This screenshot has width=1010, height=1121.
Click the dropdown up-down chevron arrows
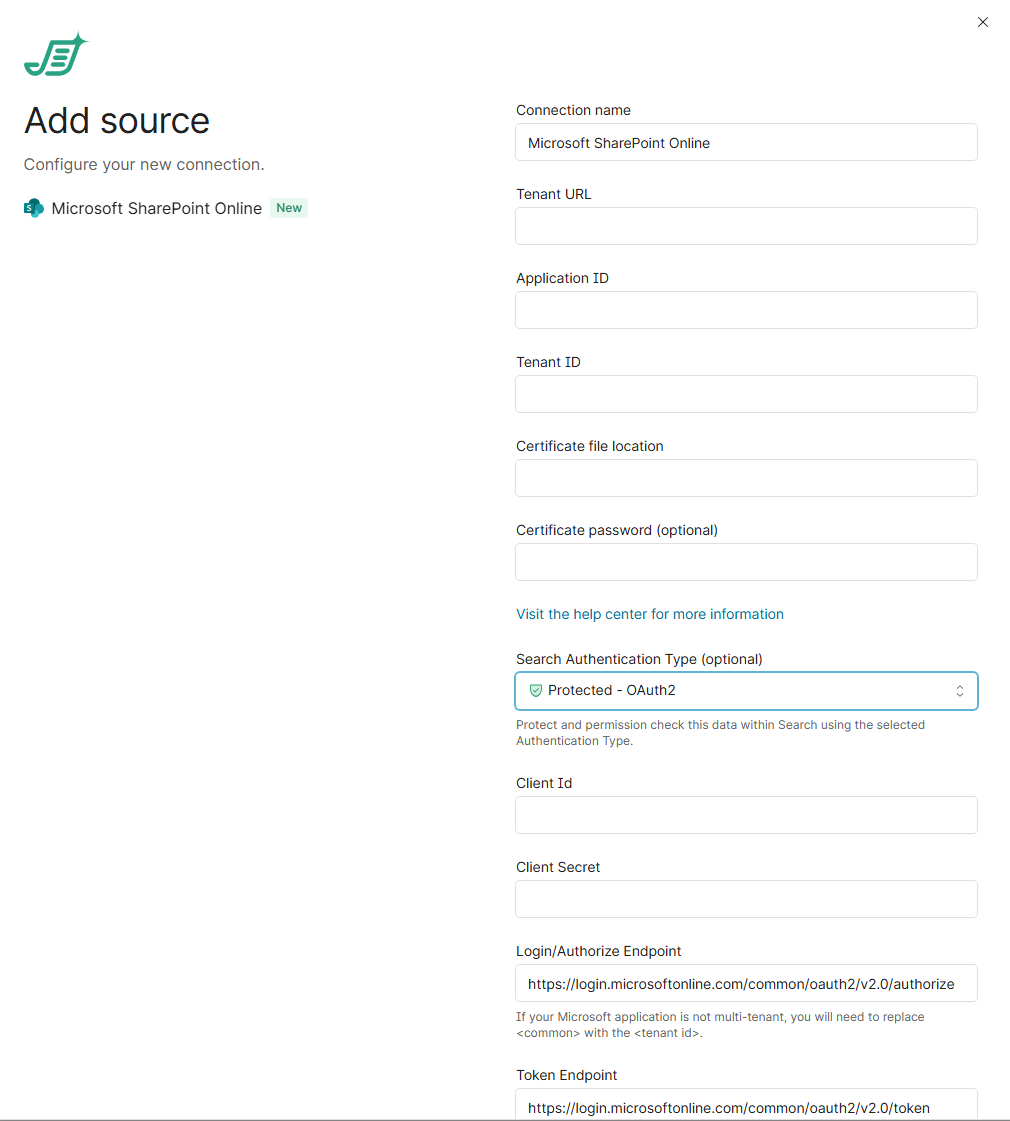(959, 691)
